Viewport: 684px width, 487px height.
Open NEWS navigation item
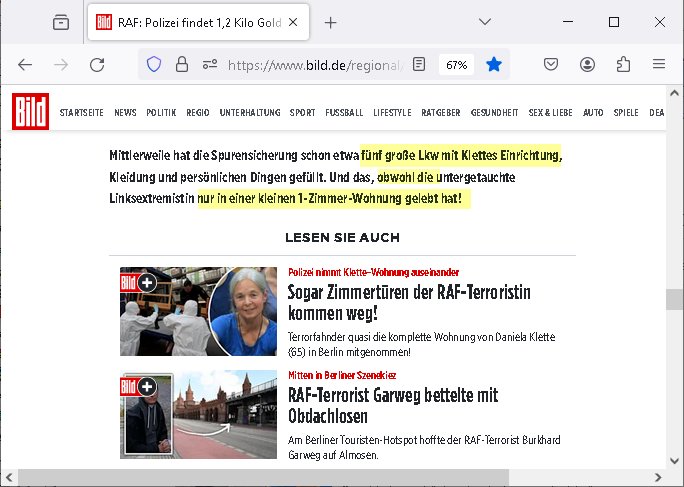tap(125, 113)
